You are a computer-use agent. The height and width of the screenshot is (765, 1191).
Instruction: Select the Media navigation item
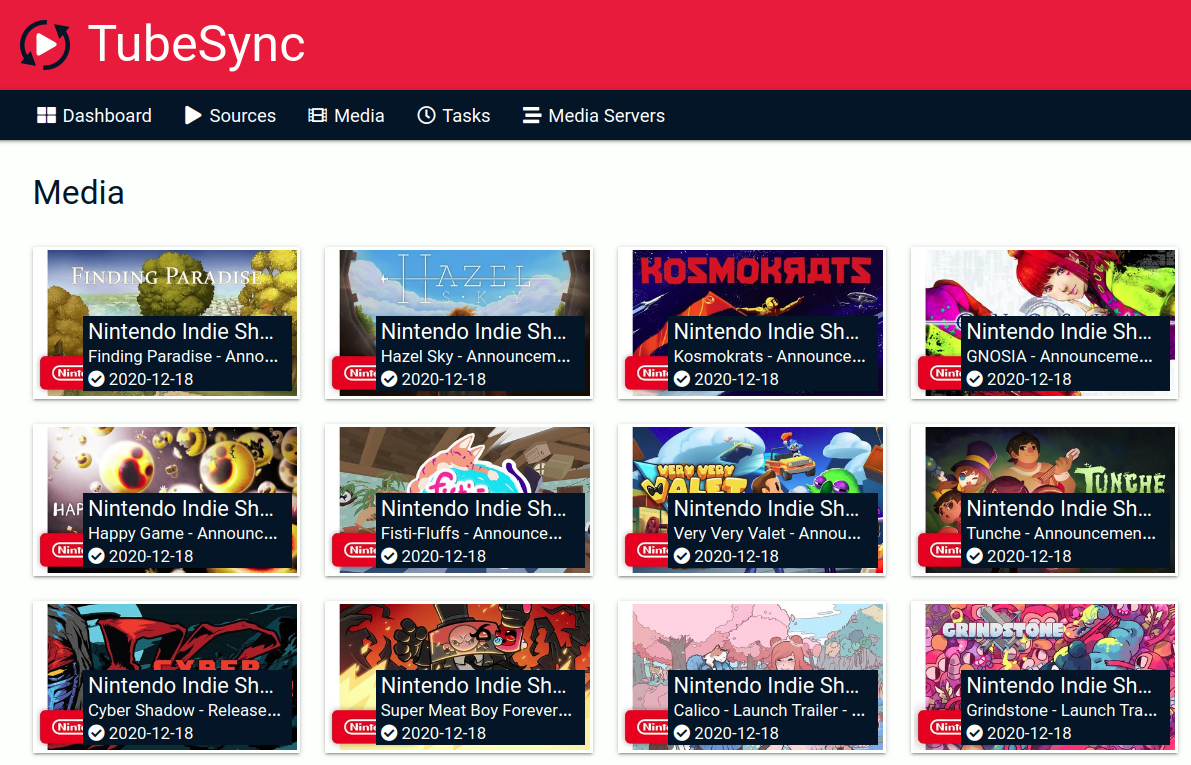346,115
